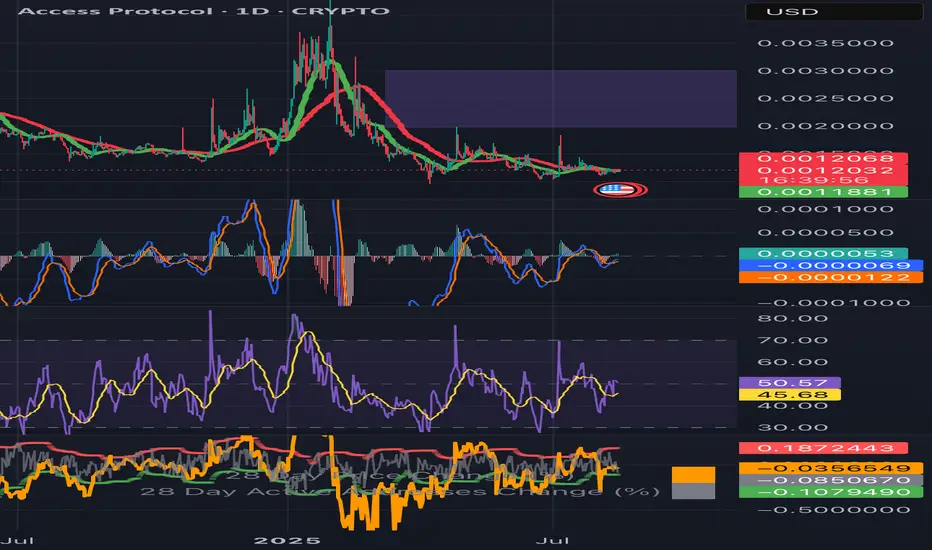Click the orange -0.0000122 signal value label
Viewport: 932px width, 550px height.
tap(830, 277)
